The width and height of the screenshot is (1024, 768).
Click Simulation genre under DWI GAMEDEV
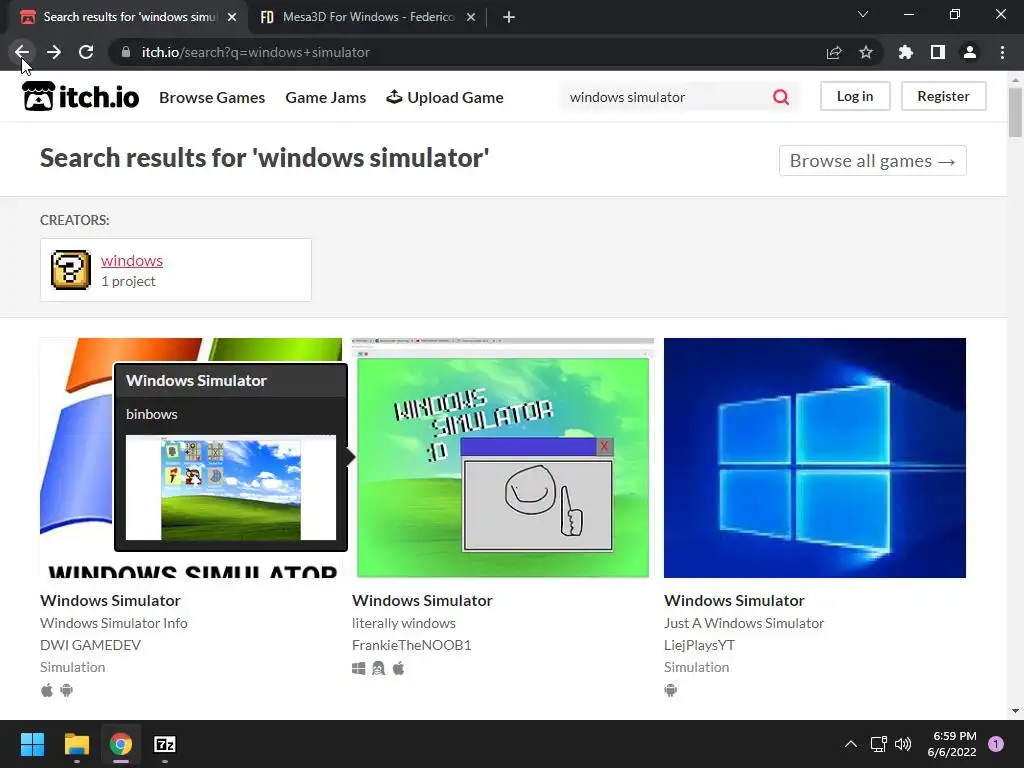tap(72, 667)
